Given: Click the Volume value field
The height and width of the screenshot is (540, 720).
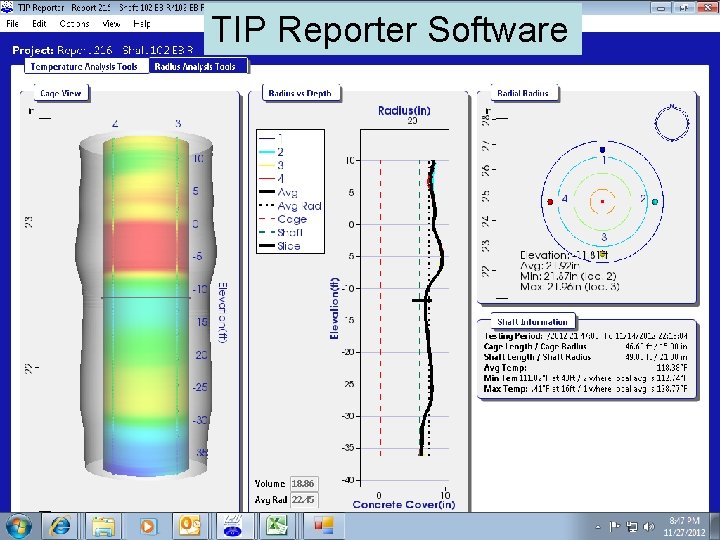Looking at the screenshot, I should point(304,484).
